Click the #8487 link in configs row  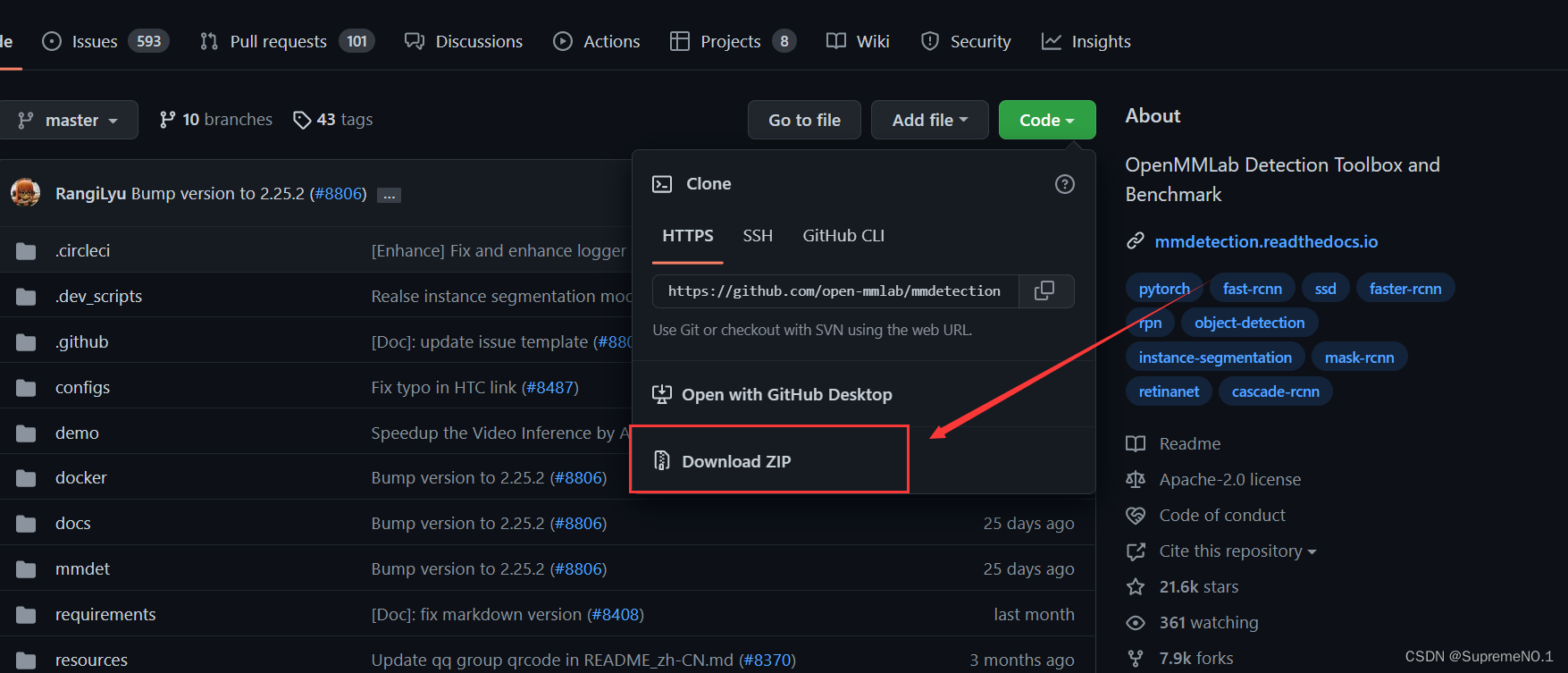(x=549, y=388)
